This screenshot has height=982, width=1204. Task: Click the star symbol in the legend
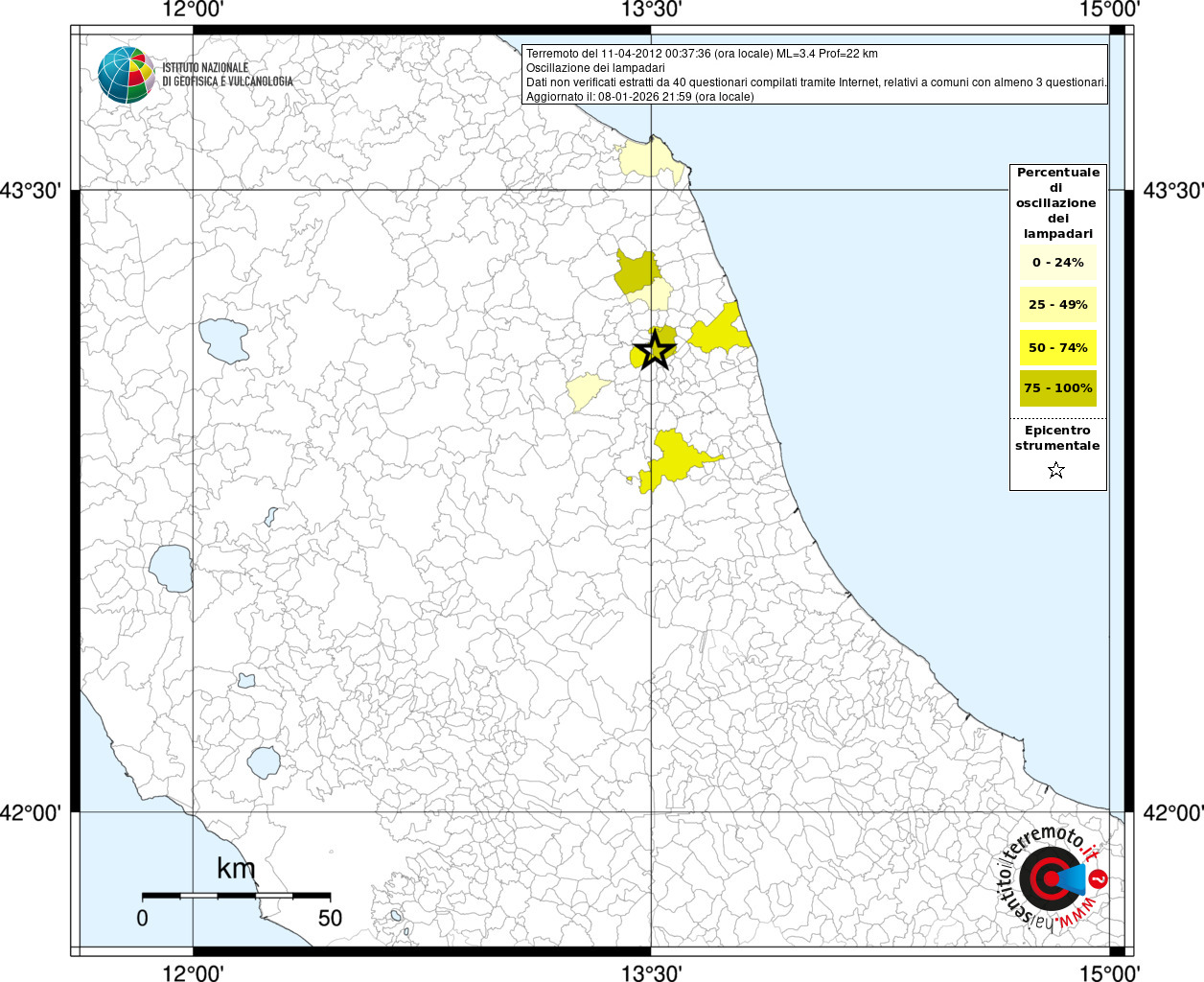click(1055, 470)
